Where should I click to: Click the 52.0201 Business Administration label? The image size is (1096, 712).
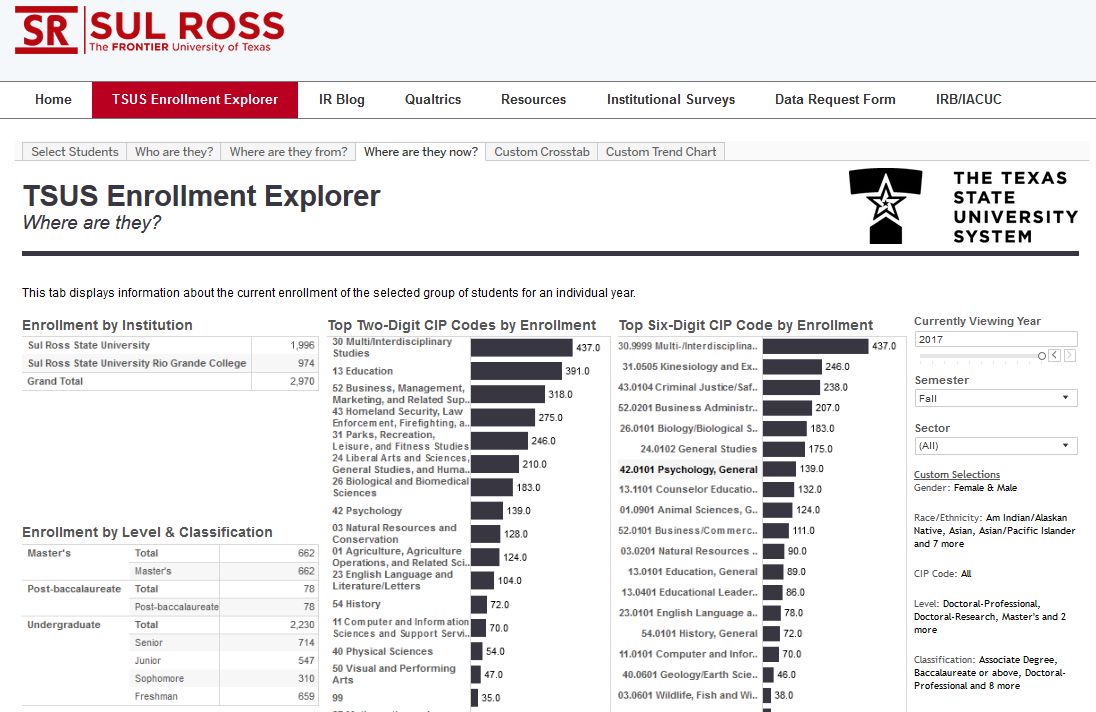click(688, 408)
